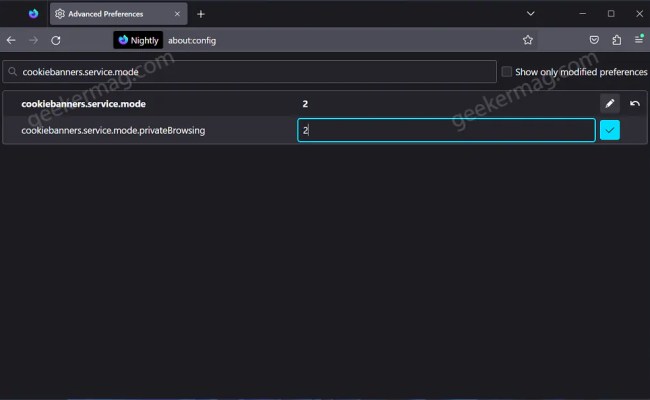650x400 pixels.
Task: Open a new tab with plus button
Action: [201, 14]
